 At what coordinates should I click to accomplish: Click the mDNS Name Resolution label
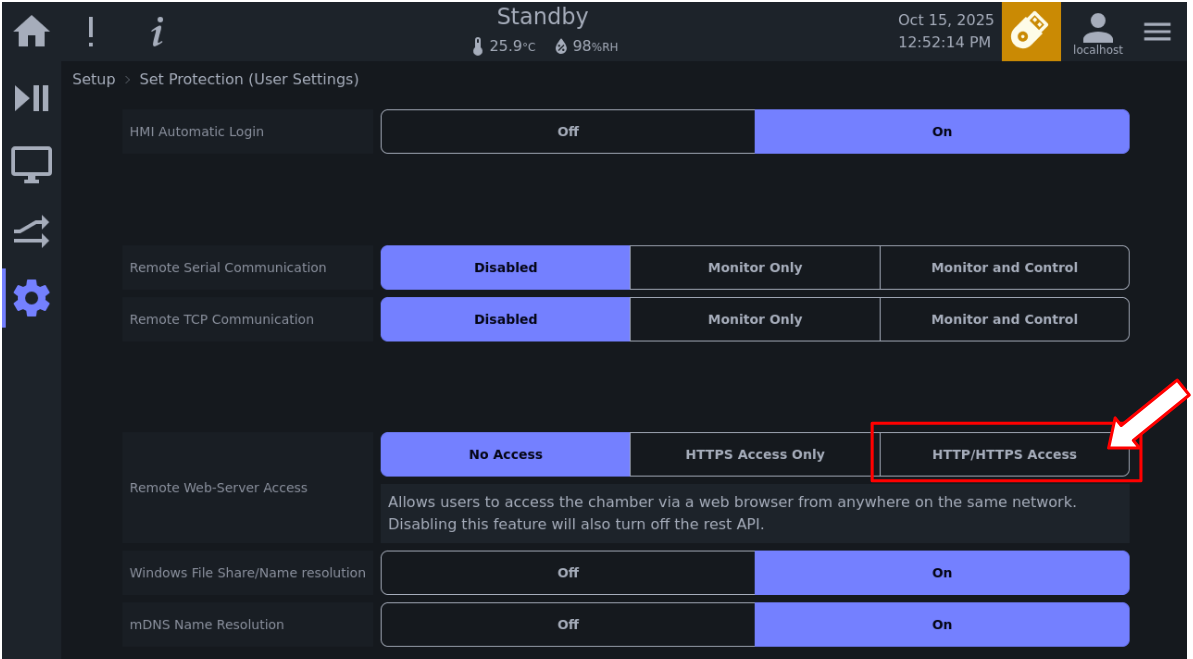click(x=206, y=625)
